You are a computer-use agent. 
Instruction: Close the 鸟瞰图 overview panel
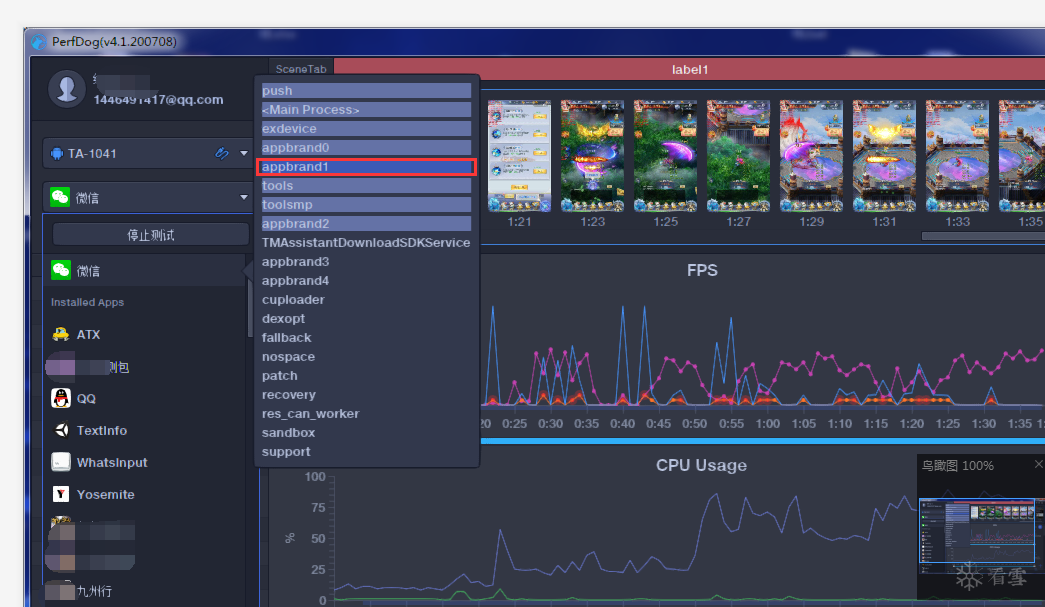coord(1038,464)
